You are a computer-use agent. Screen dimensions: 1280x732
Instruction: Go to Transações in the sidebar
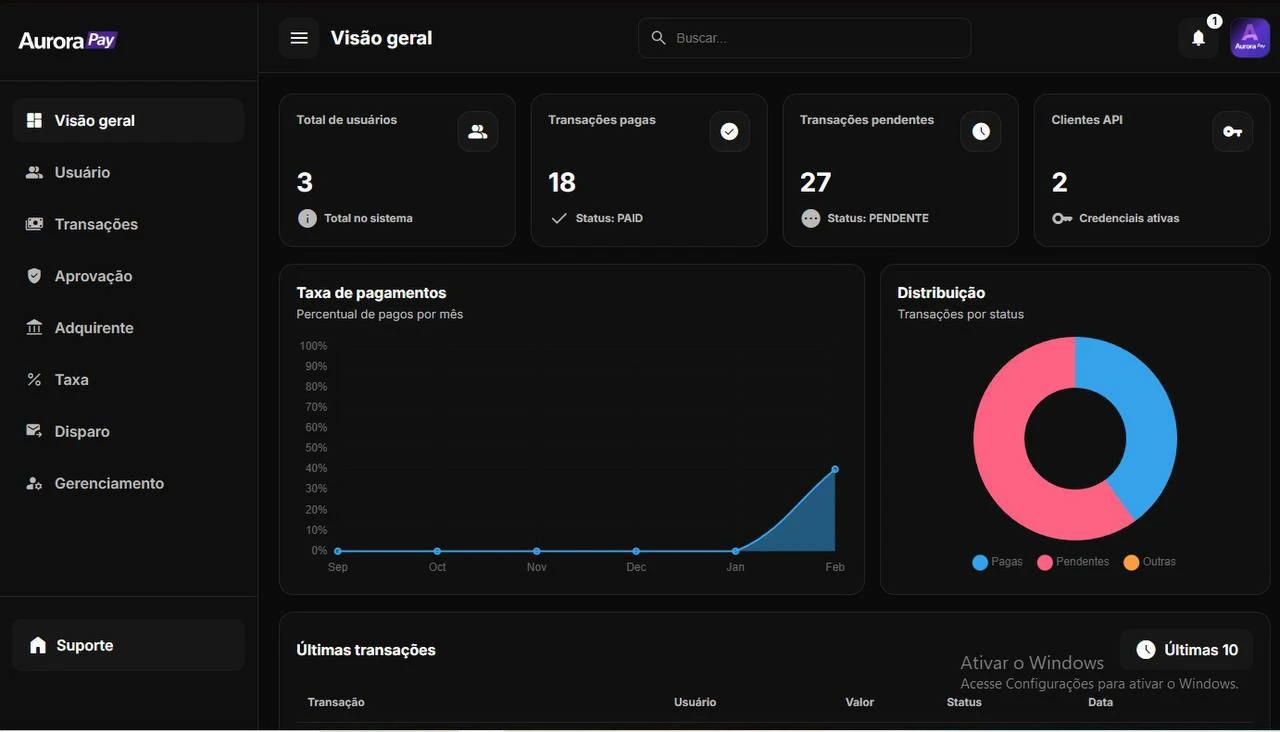96,224
